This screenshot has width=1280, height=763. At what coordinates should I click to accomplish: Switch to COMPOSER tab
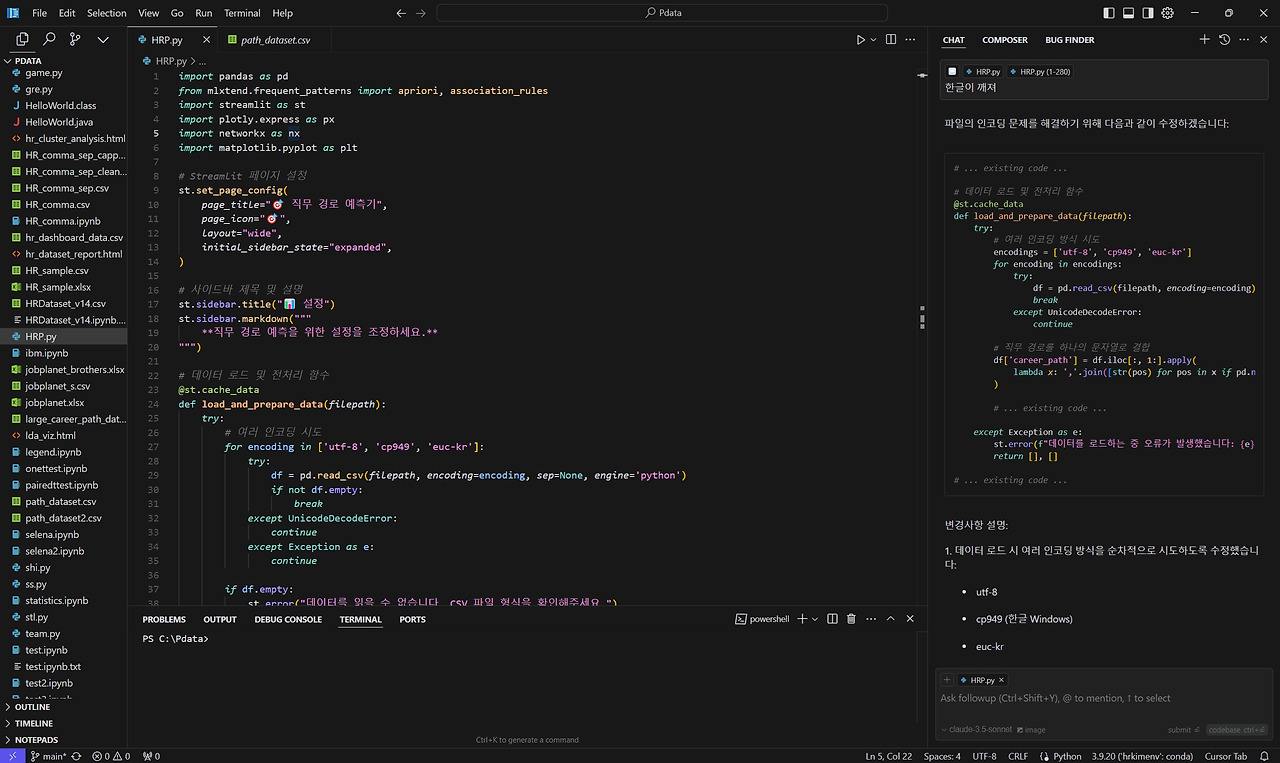pyautogui.click(x=1005, y=40)
